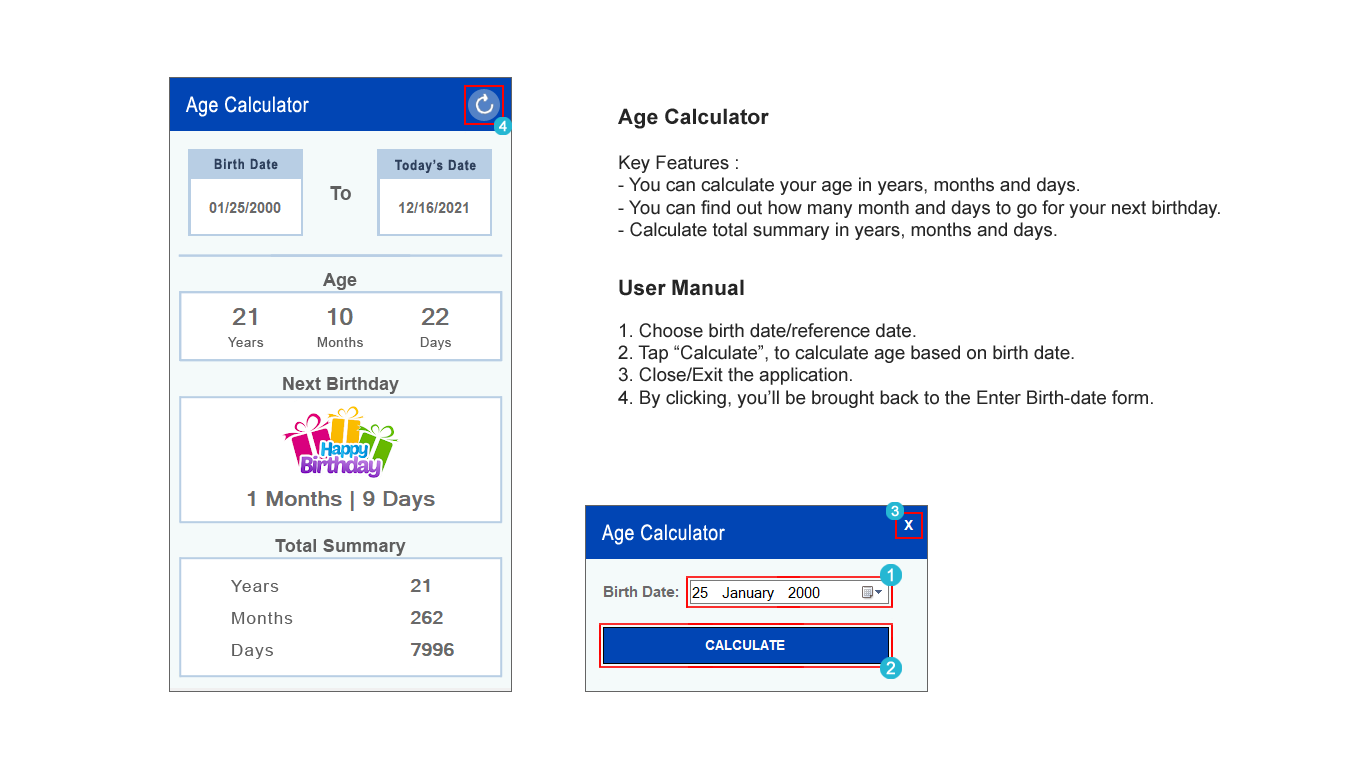Click the Total Summary heading

(x=340, y=545)
